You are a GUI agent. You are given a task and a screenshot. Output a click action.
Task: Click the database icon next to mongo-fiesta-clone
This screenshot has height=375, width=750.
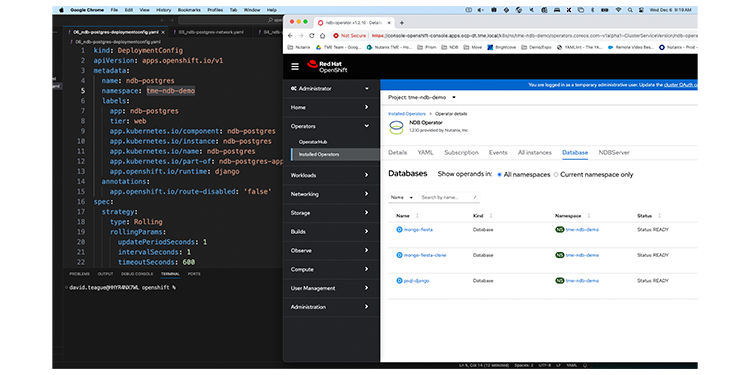pos(399,255)
